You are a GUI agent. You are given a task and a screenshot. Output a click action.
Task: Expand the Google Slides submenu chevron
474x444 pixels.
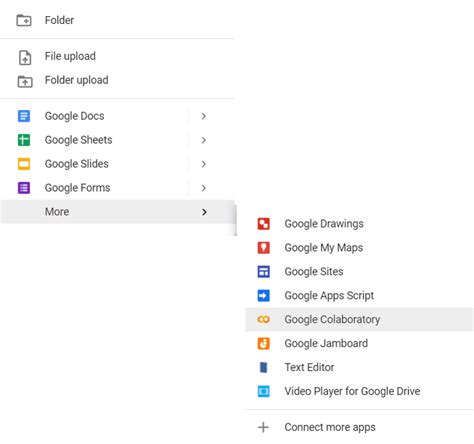(x=204, y=164)
